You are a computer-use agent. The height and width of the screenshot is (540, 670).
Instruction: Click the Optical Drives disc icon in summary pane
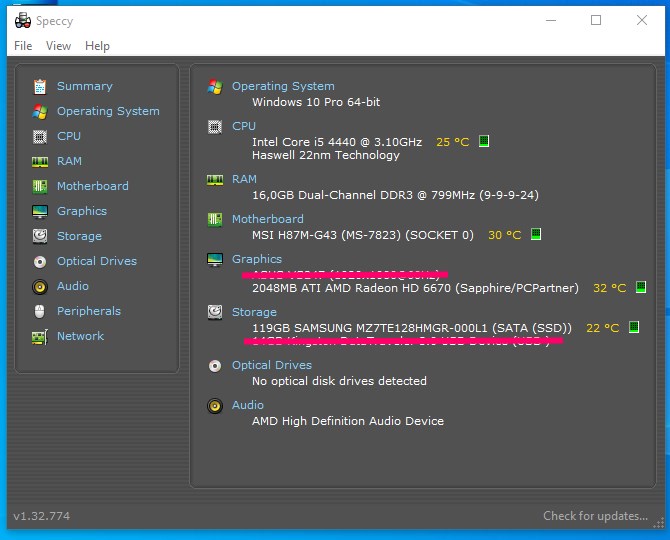(215, 366)
